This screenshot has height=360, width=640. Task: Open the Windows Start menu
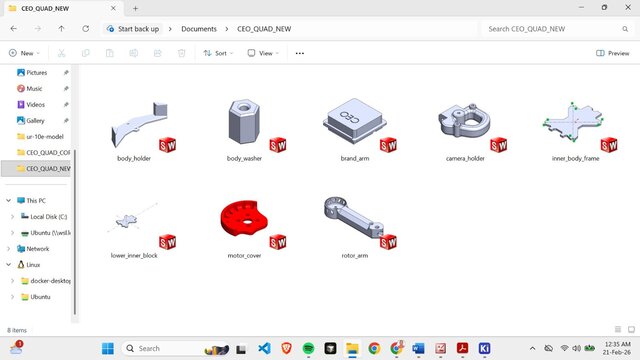coord(108,349)
